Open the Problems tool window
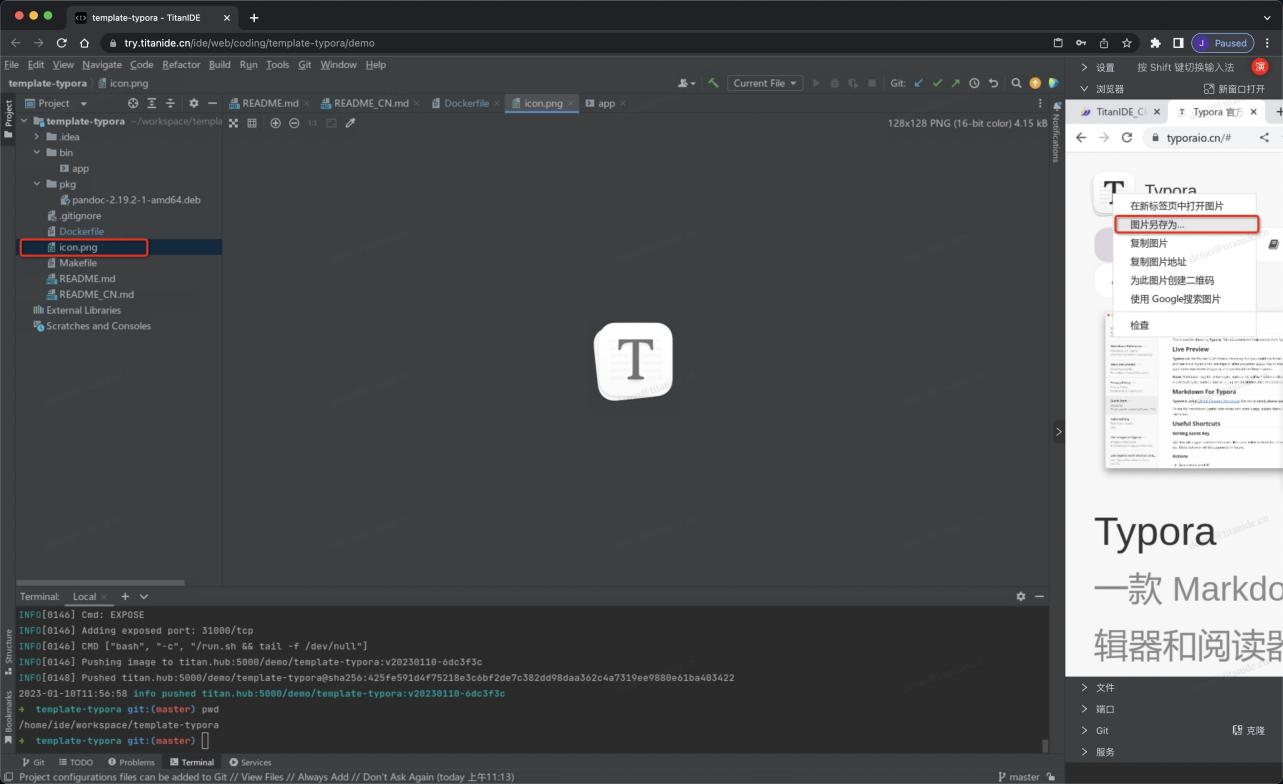 [133, 762]
